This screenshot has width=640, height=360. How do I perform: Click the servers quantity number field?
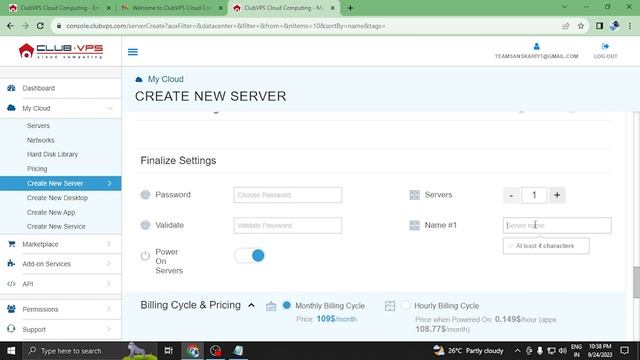[x=534, y=195]
